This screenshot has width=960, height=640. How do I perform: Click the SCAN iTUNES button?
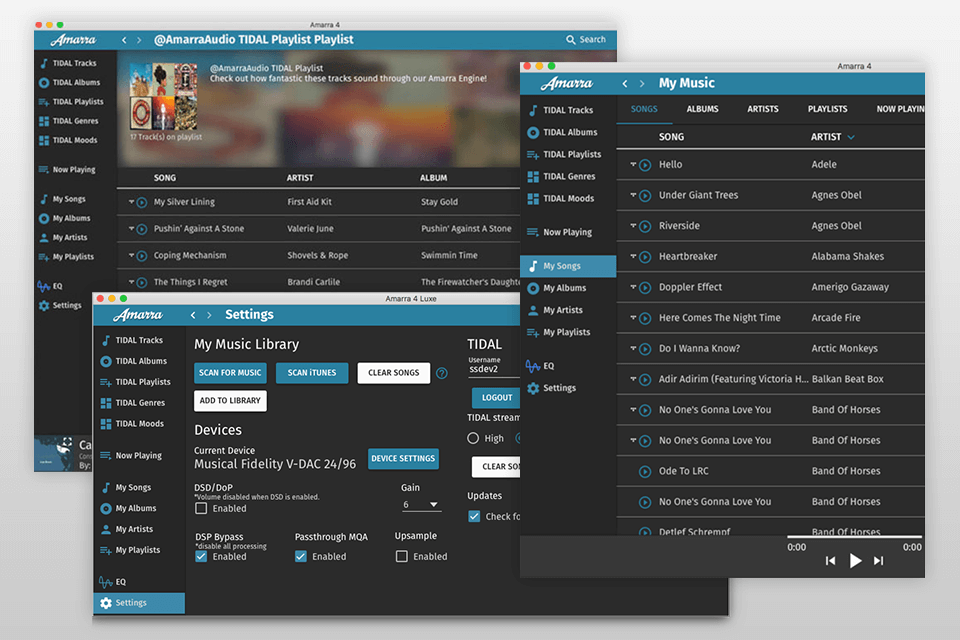pyautogui.click(x=312, y=372)
